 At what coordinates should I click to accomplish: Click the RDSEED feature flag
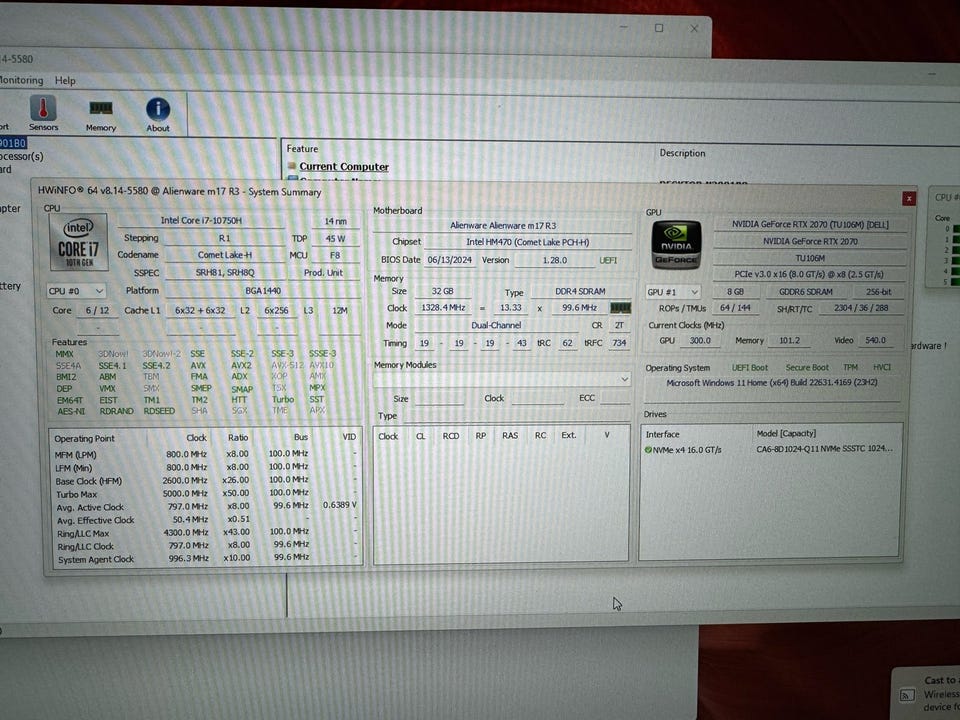159,411
